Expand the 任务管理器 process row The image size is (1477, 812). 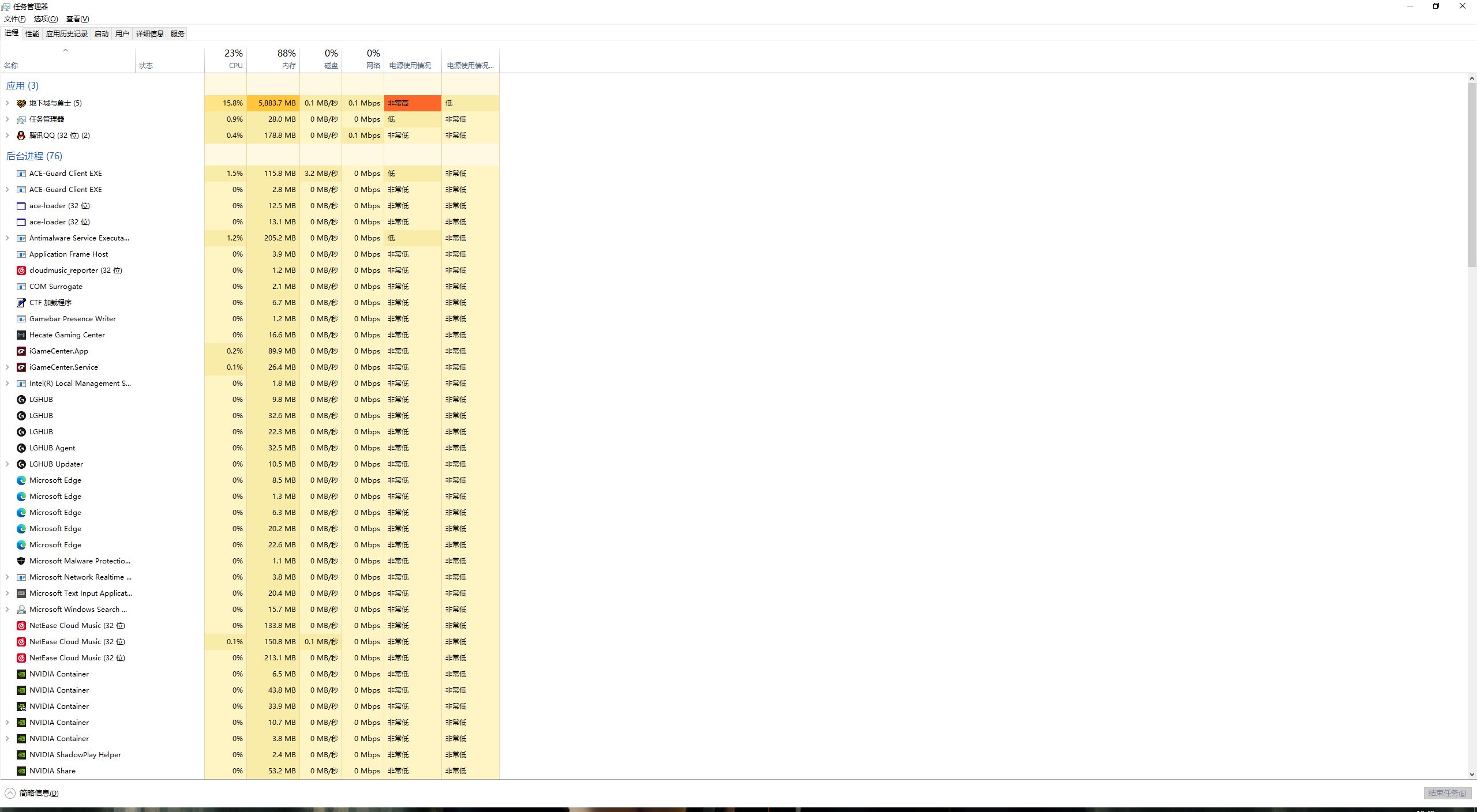7,119
